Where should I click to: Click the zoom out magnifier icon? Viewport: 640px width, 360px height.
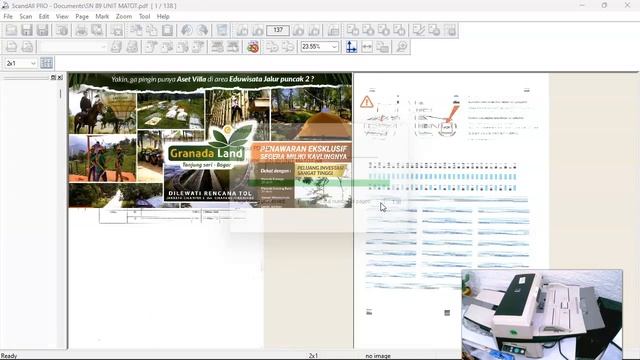(x=288, y=47)
